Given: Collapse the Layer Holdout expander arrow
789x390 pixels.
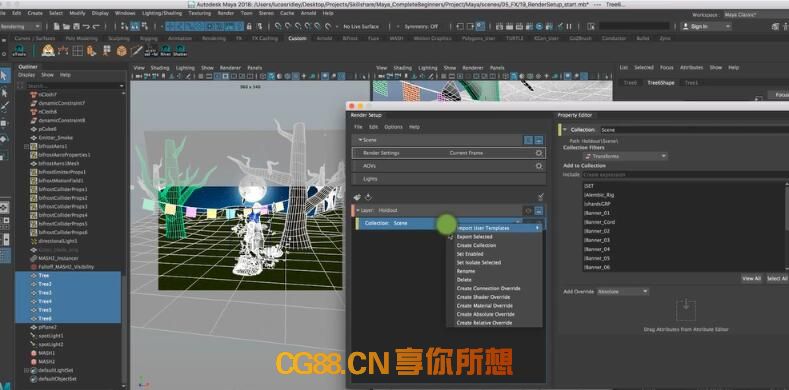Looking at the screenshot, I should [x=358, y=210].
